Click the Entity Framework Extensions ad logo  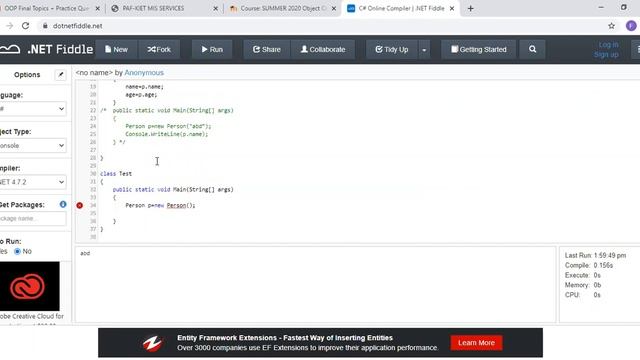[x=152, y=344]
